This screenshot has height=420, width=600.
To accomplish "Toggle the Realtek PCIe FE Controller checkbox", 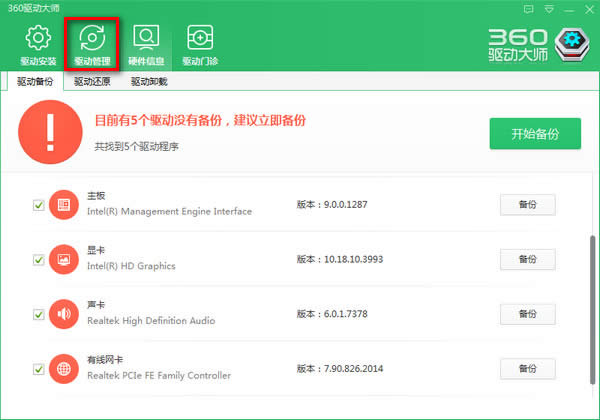I will 39,370.
